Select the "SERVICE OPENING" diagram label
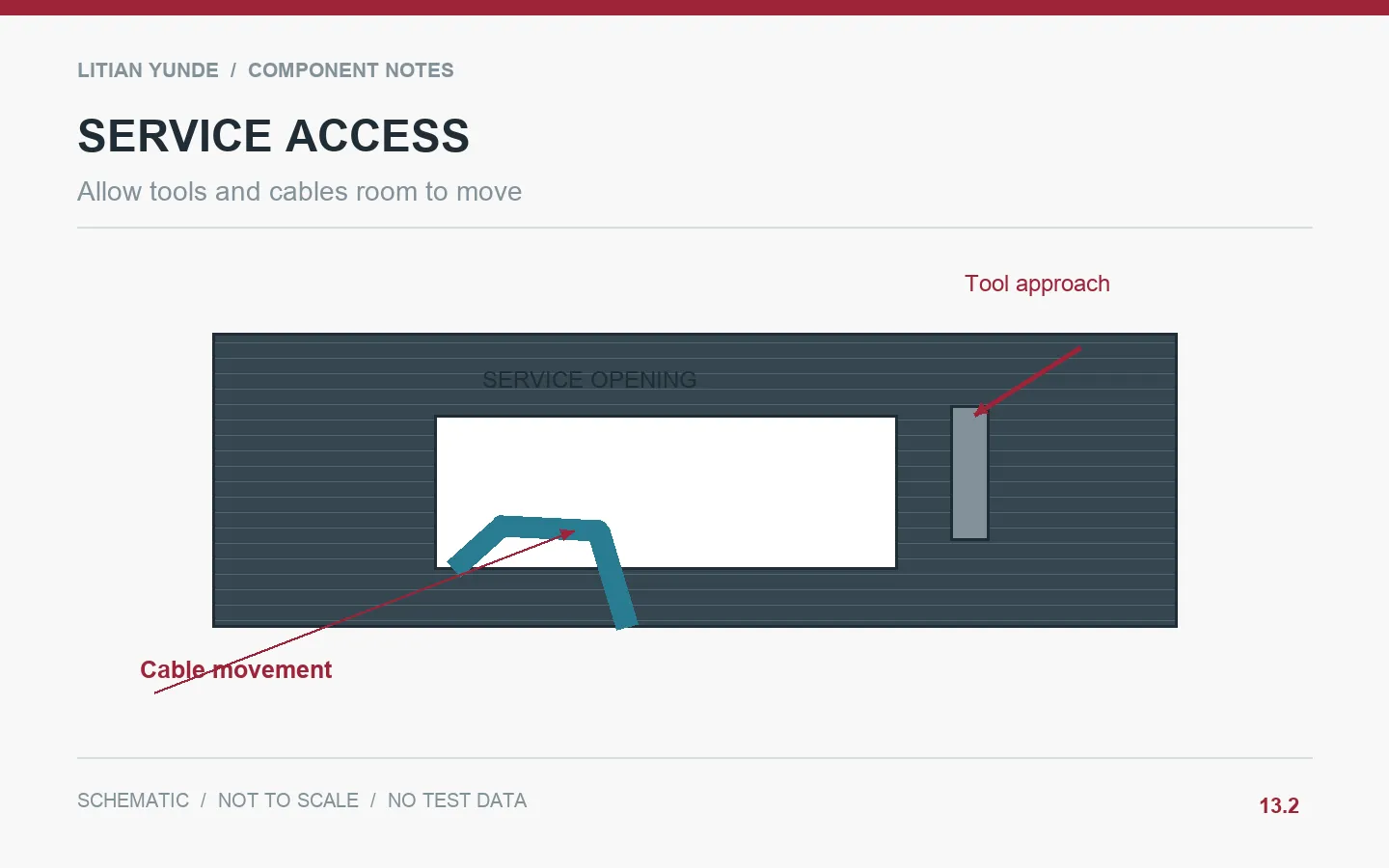 pos(589,380)
